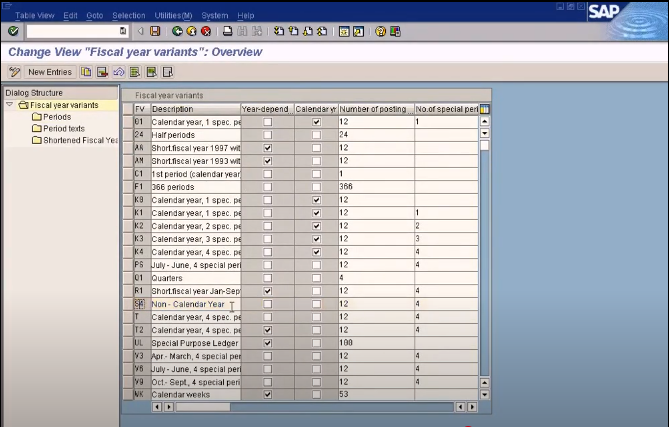Click the Select block icon
The width and height of the screenshot is (669, 427).
(x=151, y=72)
